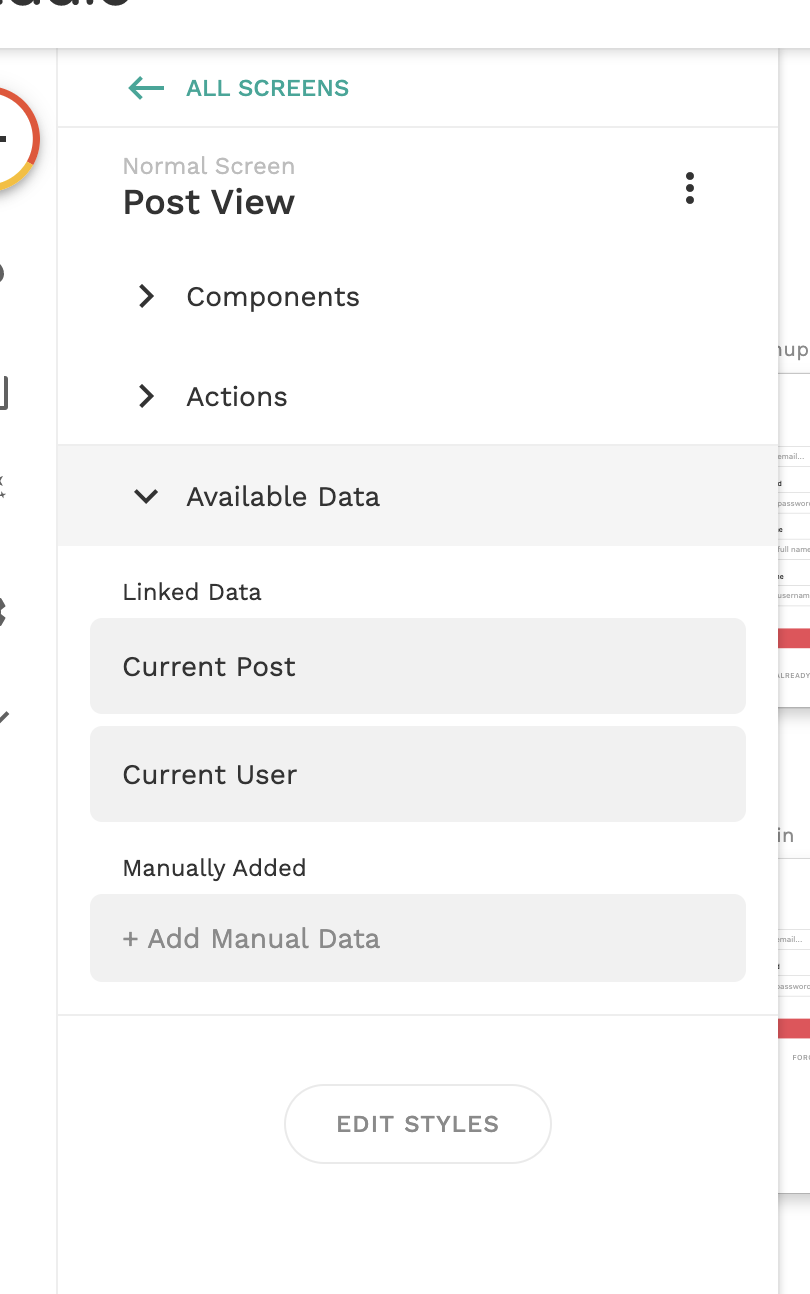Click the Add Manual Data field
810x1294 pixels.
click(x=417, y=939)
